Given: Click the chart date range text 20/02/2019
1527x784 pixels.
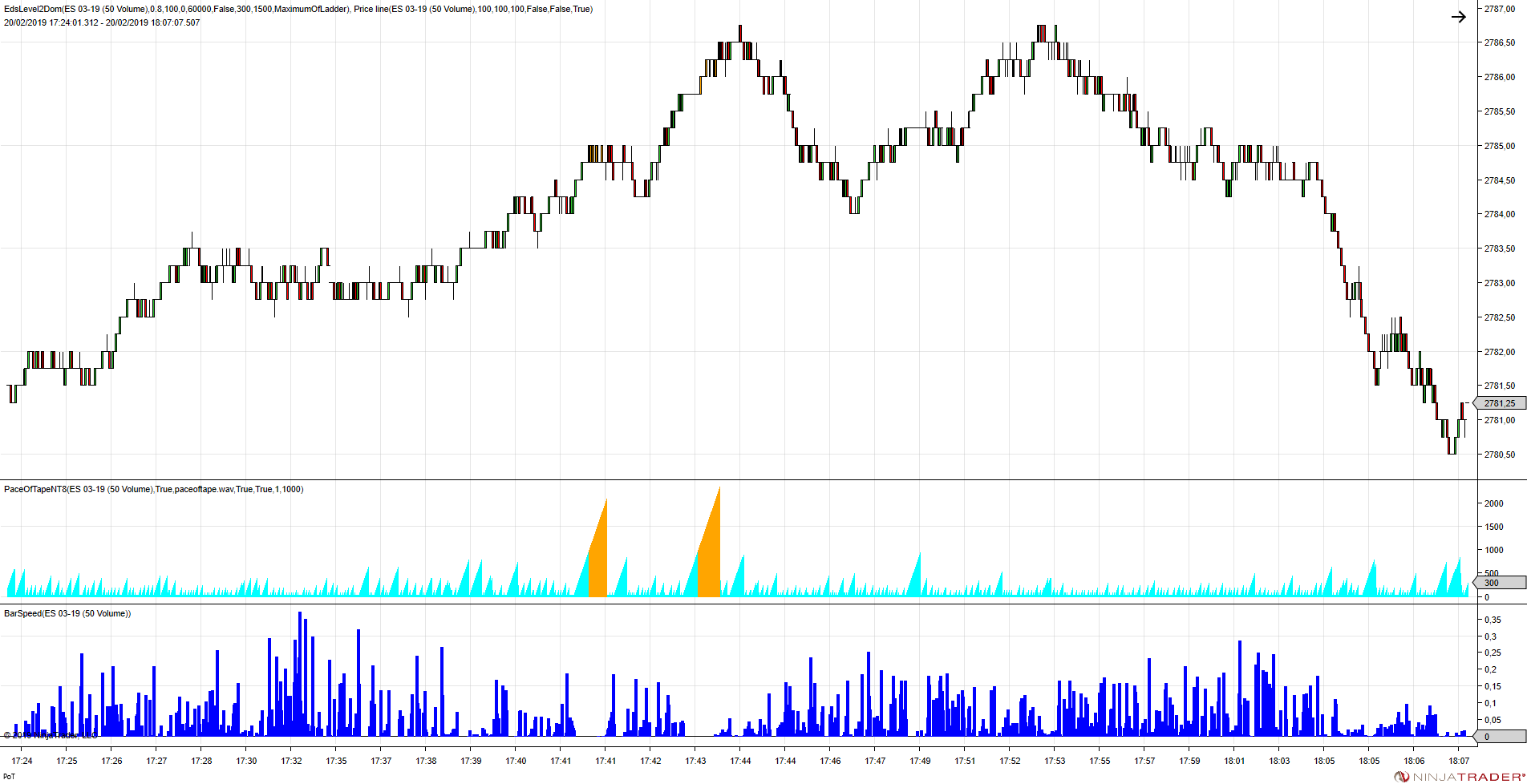Looking at the screenshot, I should point(102,22).
